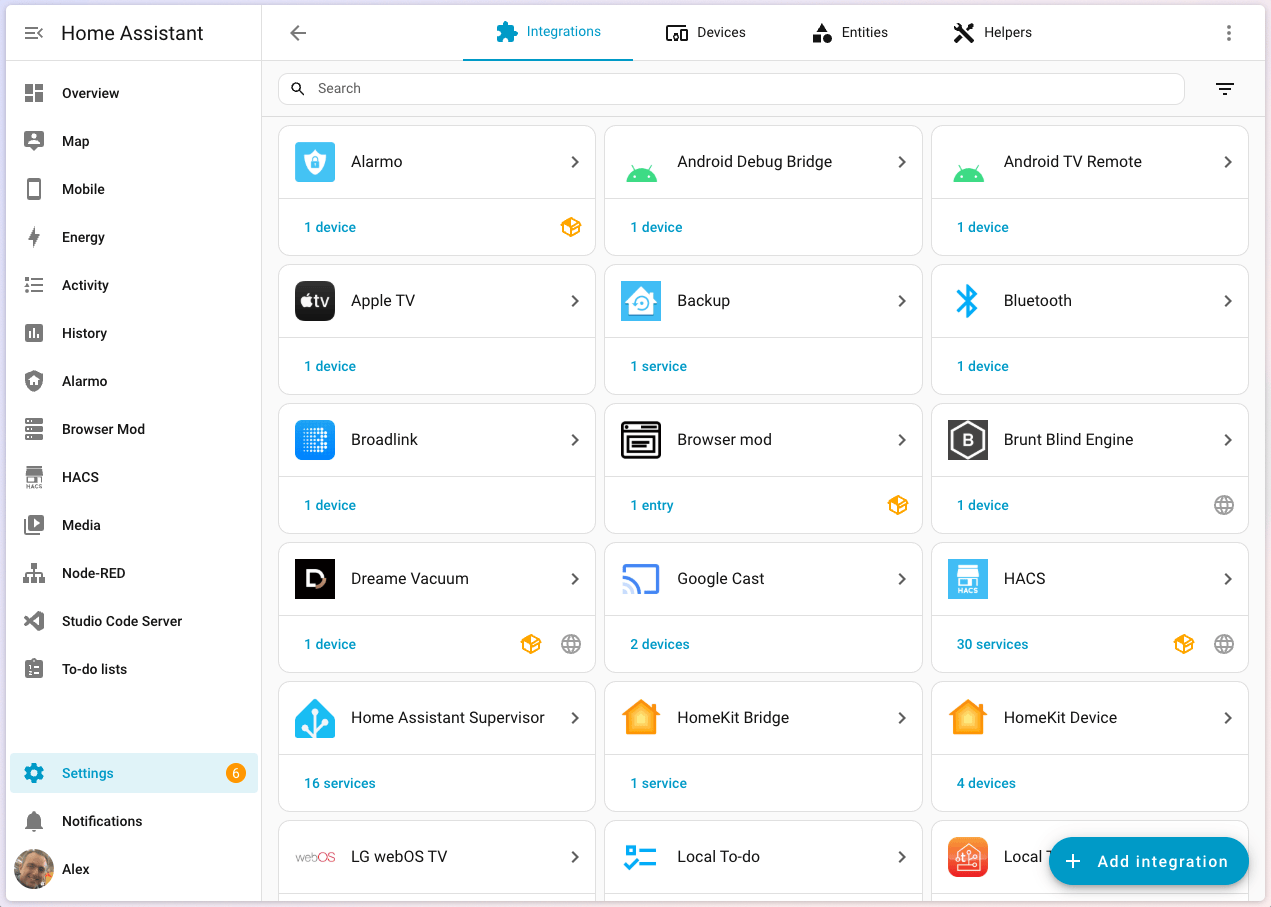1271x907 pixels.
Task: Click the HomeKit Bridge house icon
Action: [641, 717]
